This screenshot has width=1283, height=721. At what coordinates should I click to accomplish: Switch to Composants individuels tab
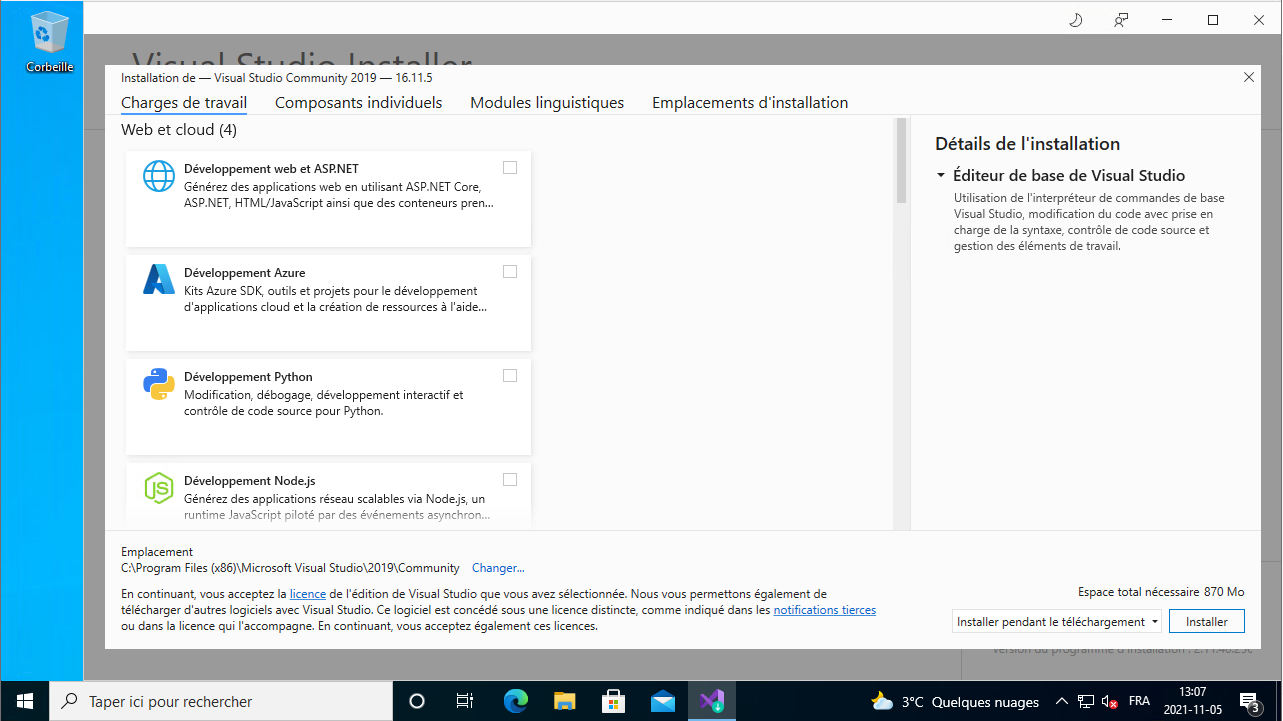(358, 103)
